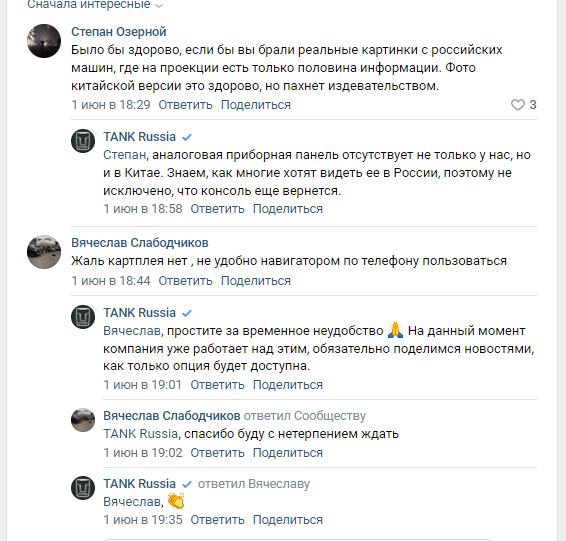Open the Степан Озерной name link
Image resolution: width=566 pixels, height=541 pixels.
pos(119,32)
